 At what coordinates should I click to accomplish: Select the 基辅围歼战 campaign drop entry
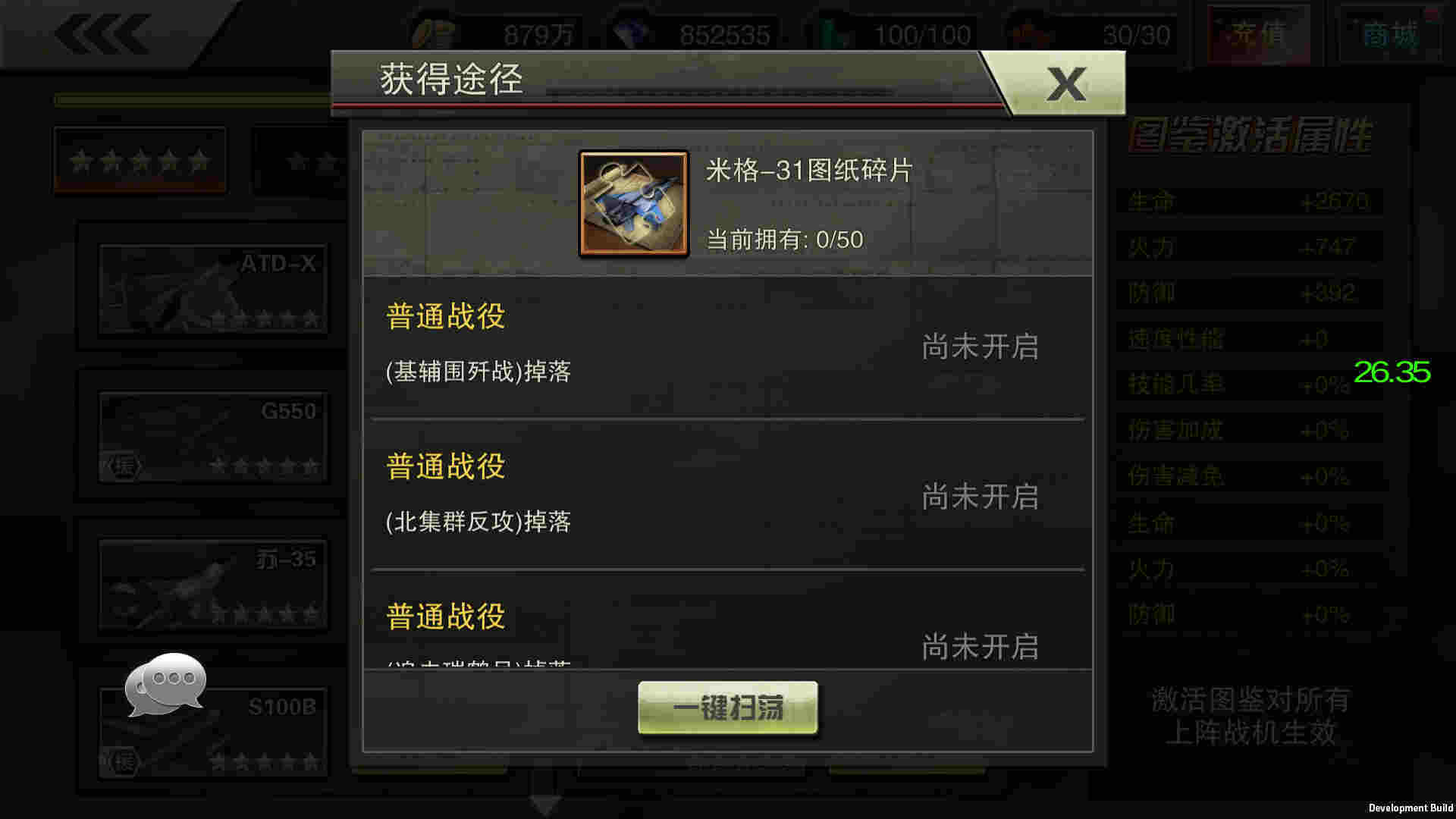point(727,347)
